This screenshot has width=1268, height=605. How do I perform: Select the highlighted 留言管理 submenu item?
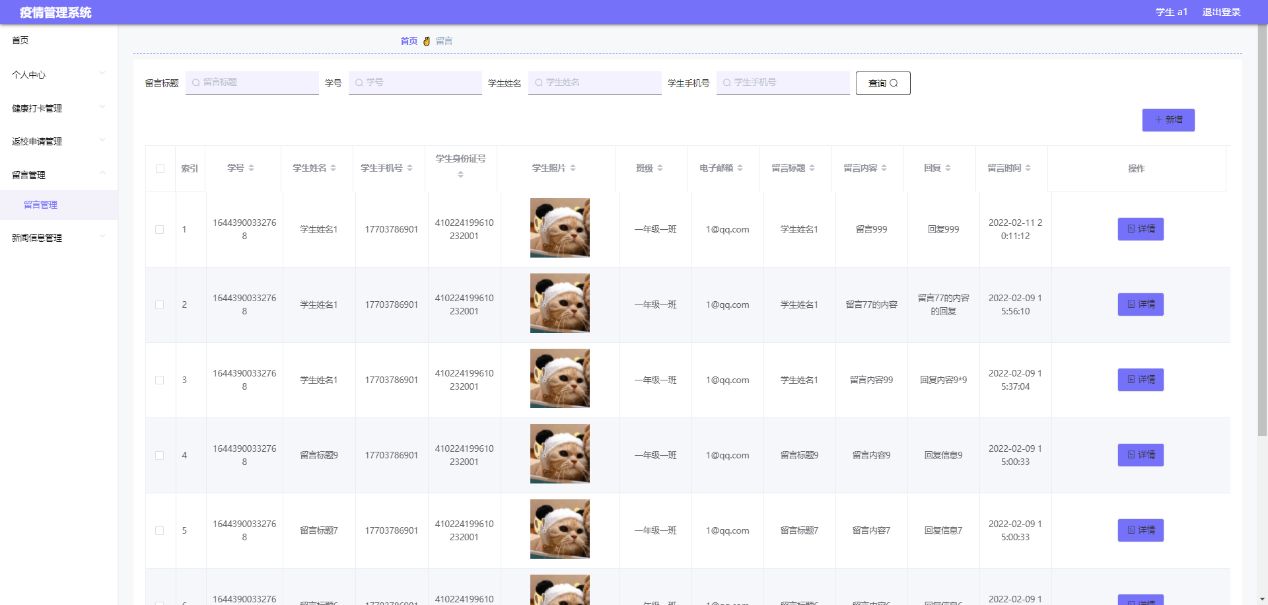tap(58, 205)
